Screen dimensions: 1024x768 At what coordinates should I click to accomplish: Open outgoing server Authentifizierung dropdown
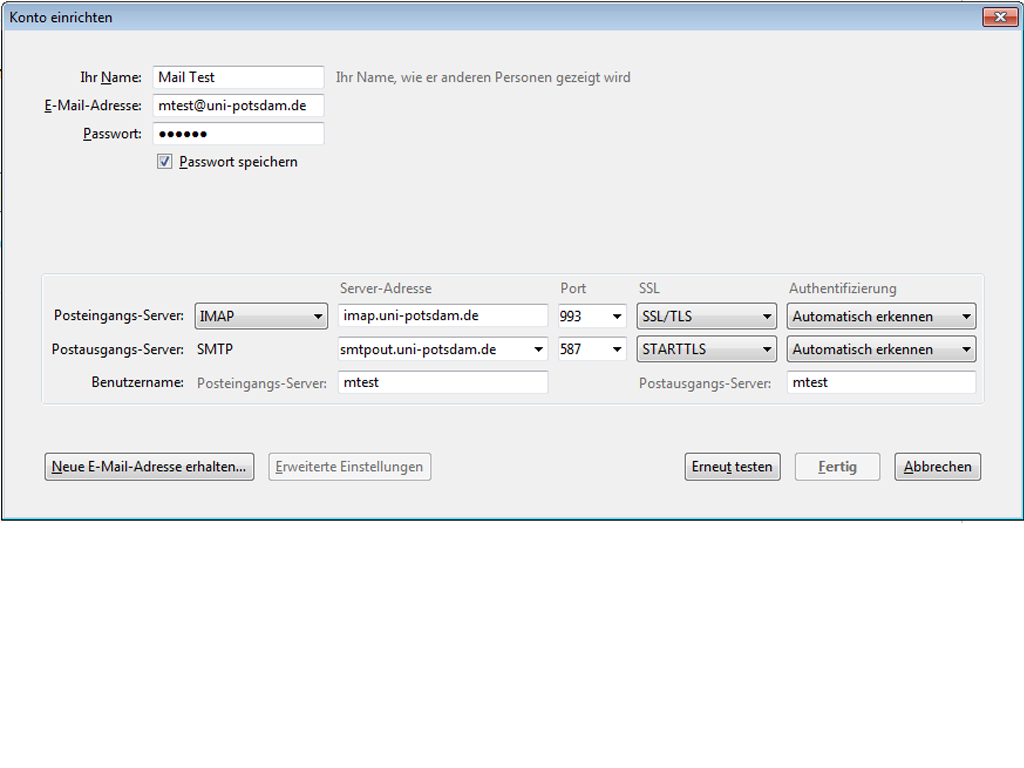point(882,350)
